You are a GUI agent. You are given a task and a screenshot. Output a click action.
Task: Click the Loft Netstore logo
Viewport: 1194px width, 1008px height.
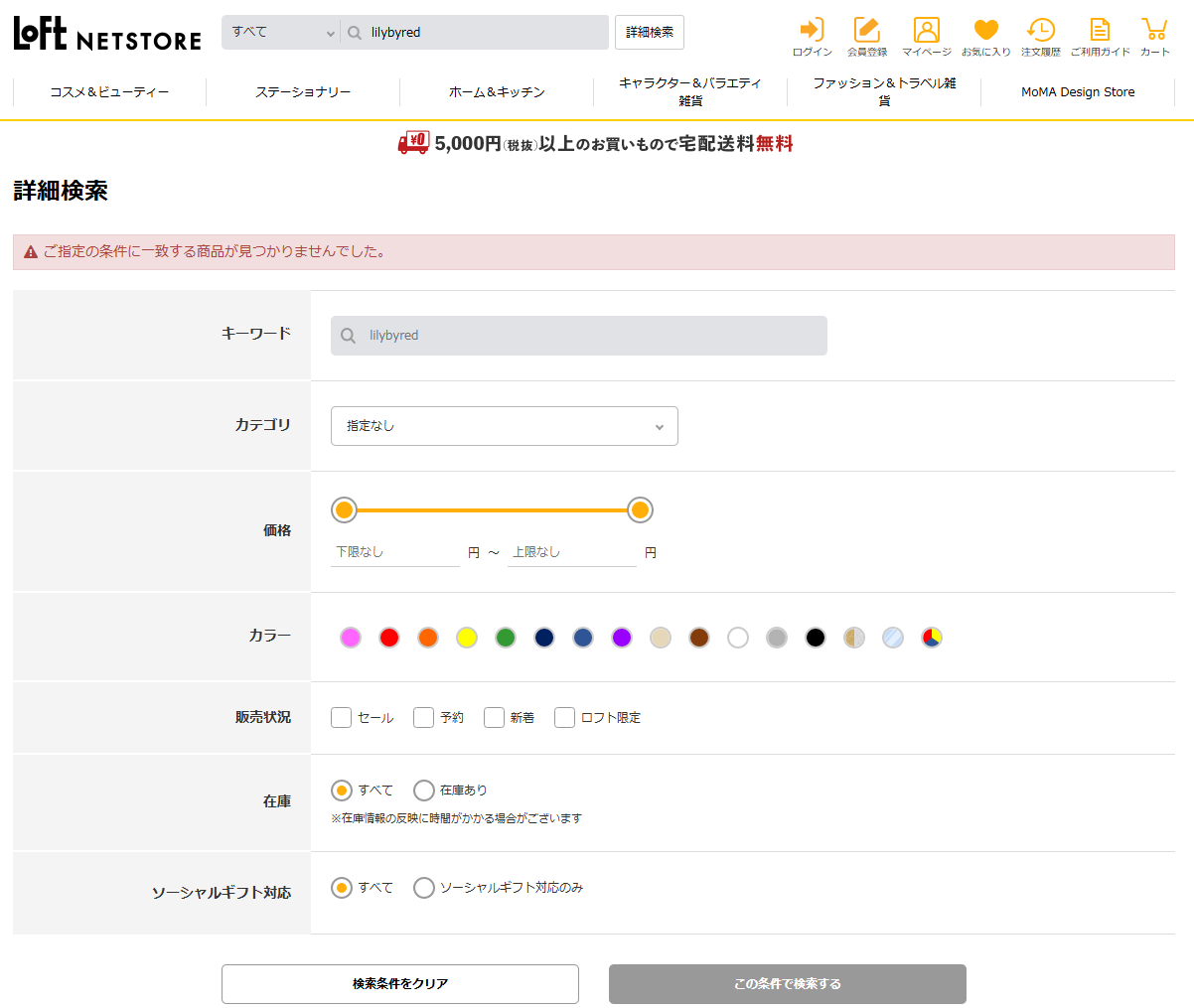coord(107,34)
